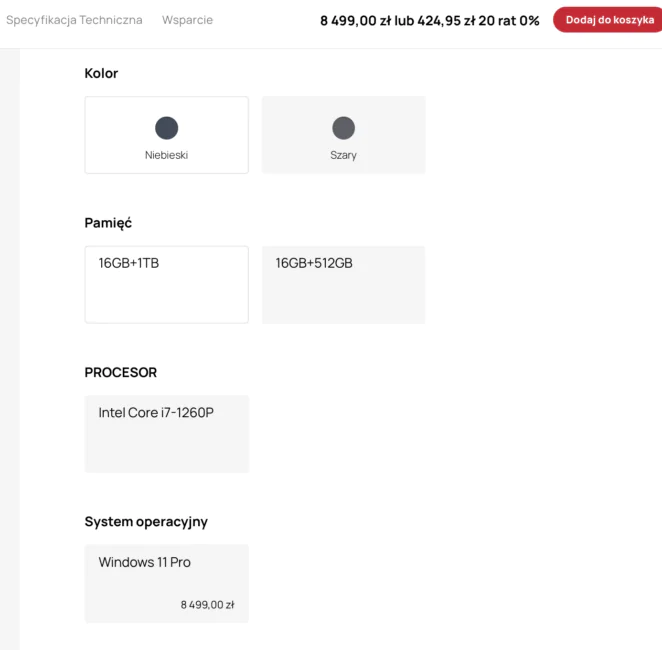
Task: Select the Niebieski blue color circle
Action: click(x=167, y=128)
